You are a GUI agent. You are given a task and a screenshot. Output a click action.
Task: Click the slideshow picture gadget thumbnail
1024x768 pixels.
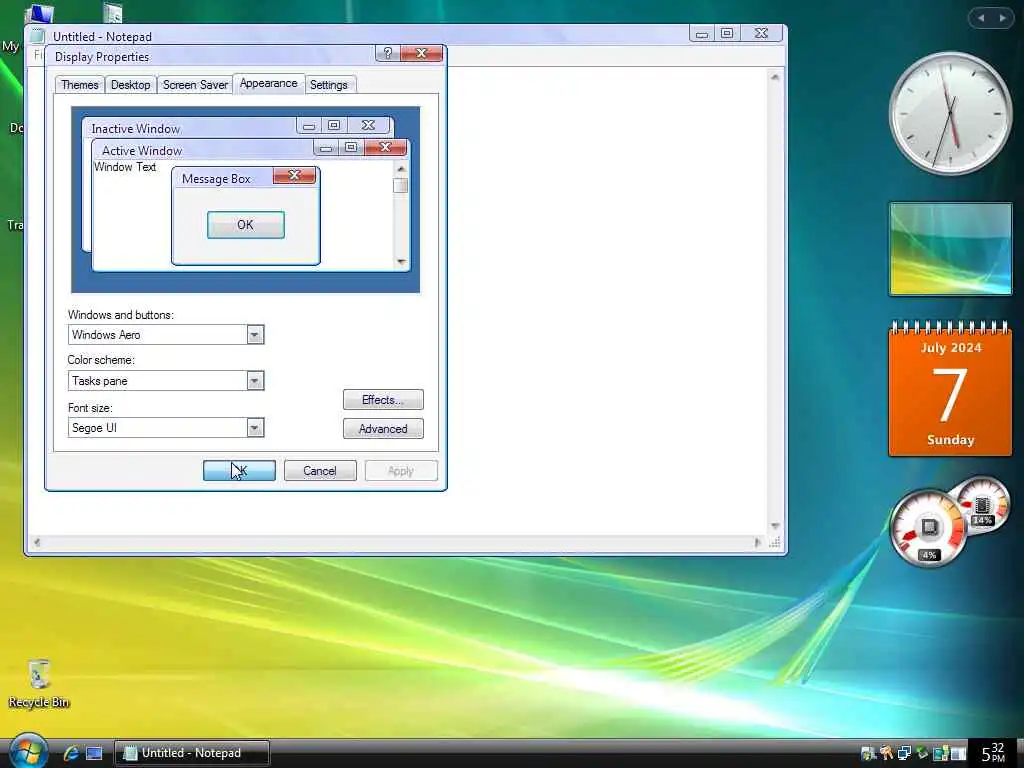[950, 249]
